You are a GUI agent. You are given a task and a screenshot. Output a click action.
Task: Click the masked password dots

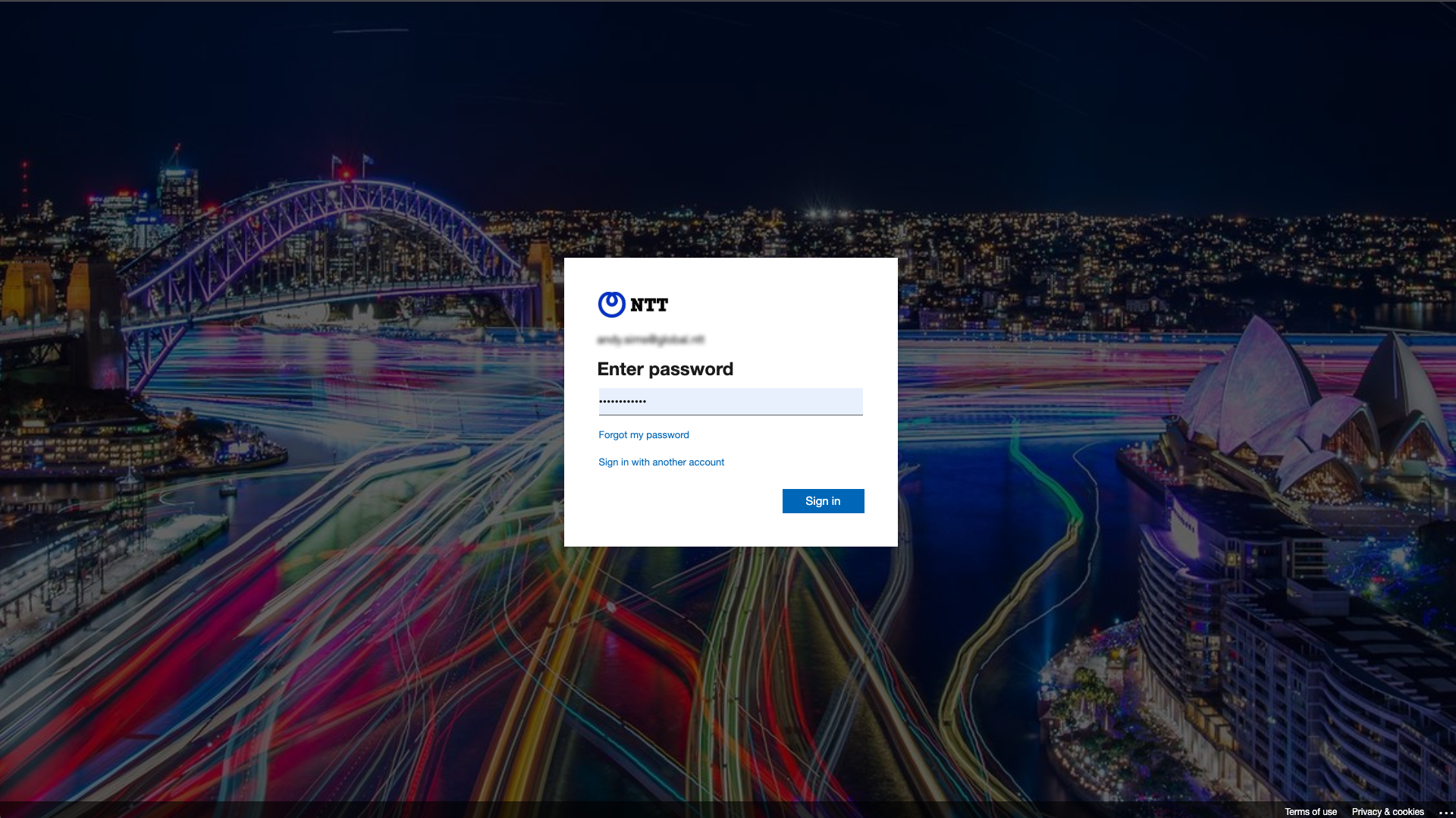click(x=623, y=401)
